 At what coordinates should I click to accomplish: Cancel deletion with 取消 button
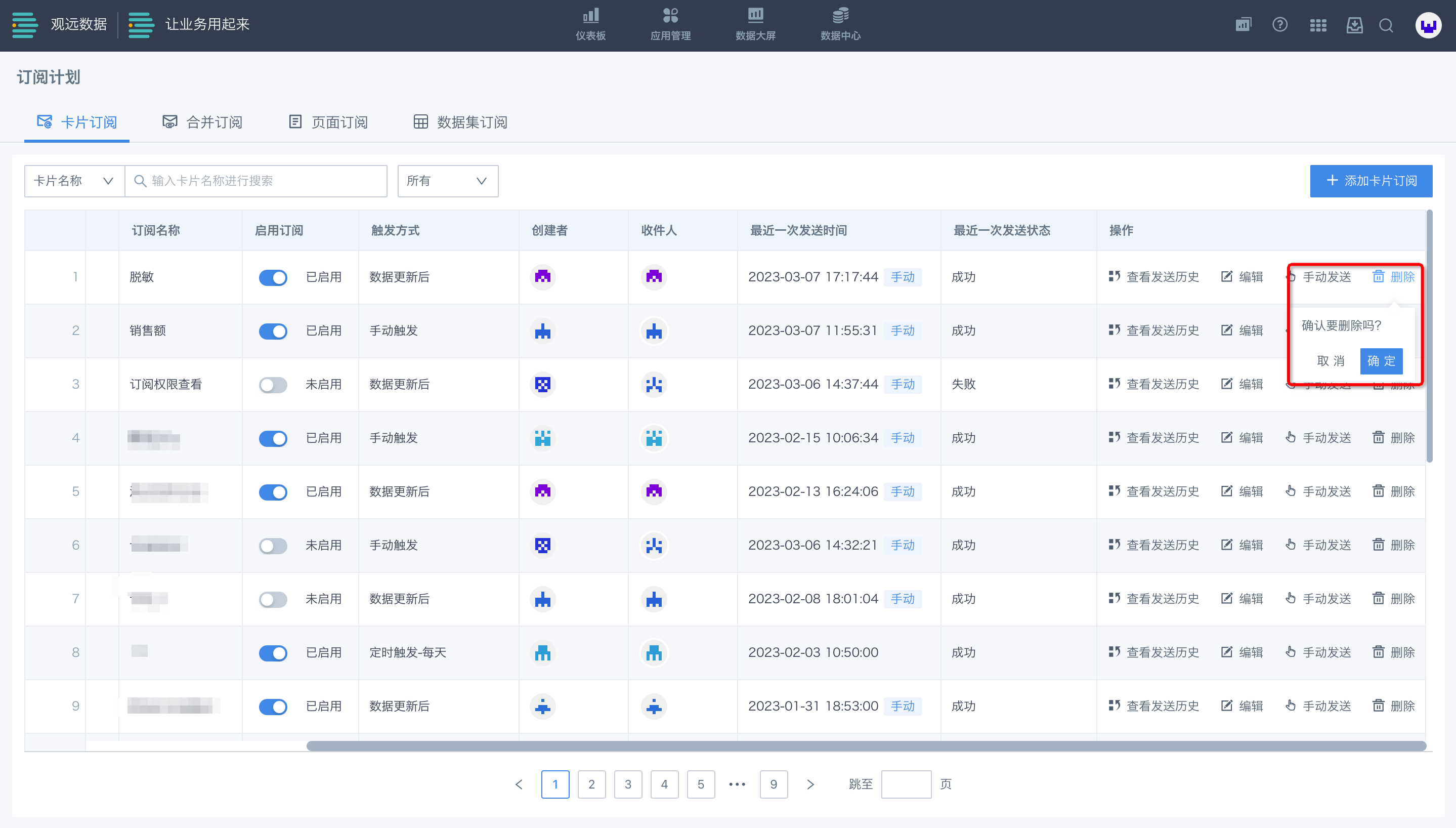pyautogui.click(x=1331, y=360)
